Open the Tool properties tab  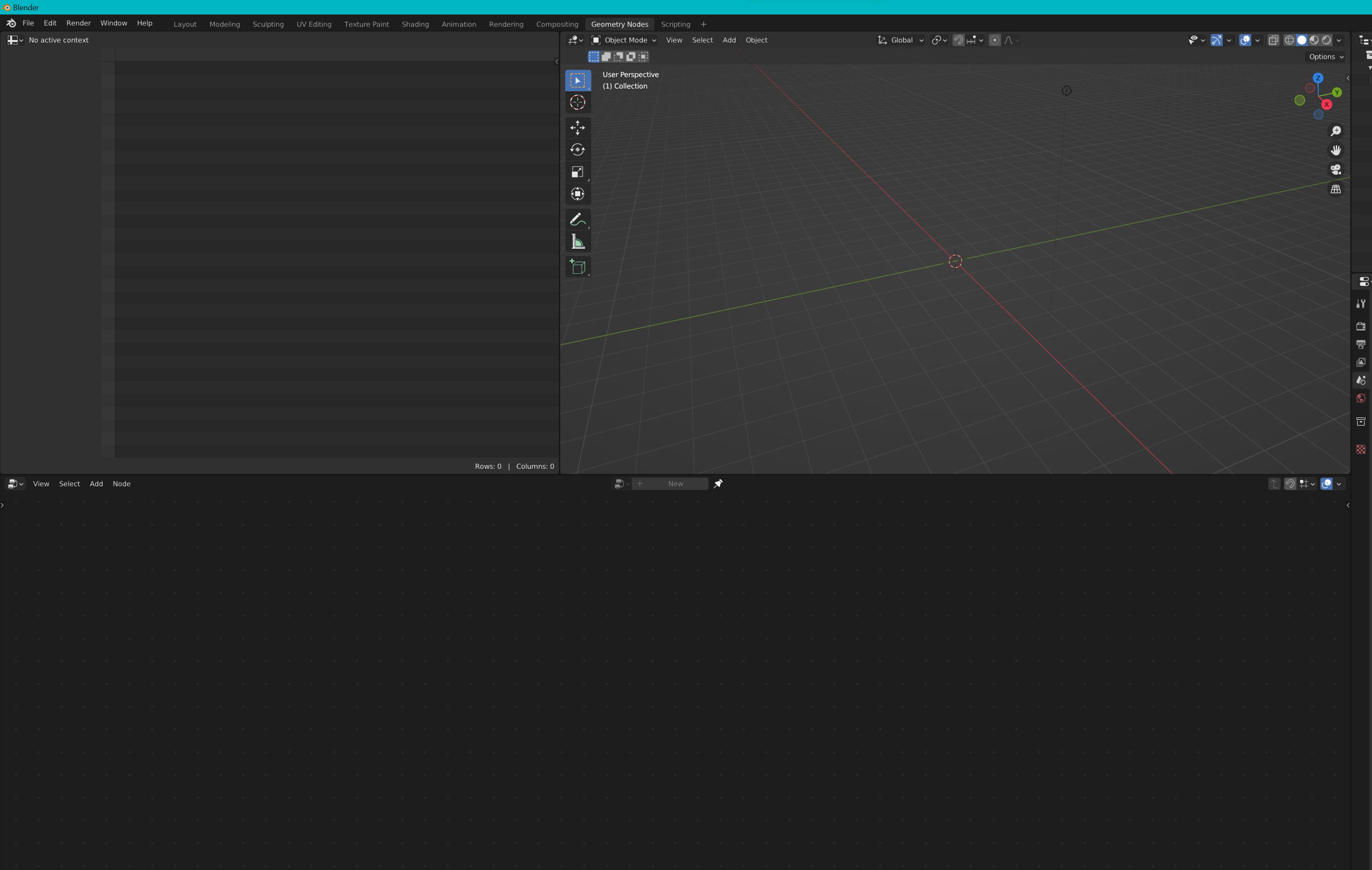tap(1361, 304)
